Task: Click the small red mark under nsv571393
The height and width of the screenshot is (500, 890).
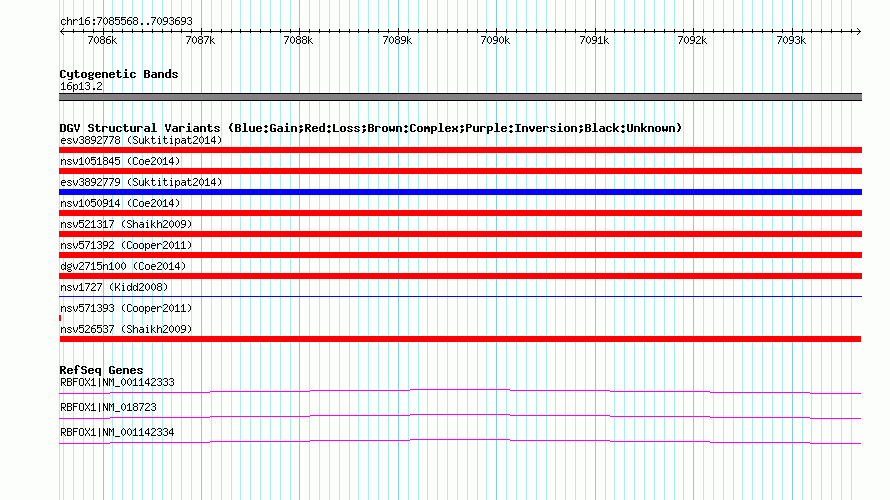Action: click(x=60, y=318)
